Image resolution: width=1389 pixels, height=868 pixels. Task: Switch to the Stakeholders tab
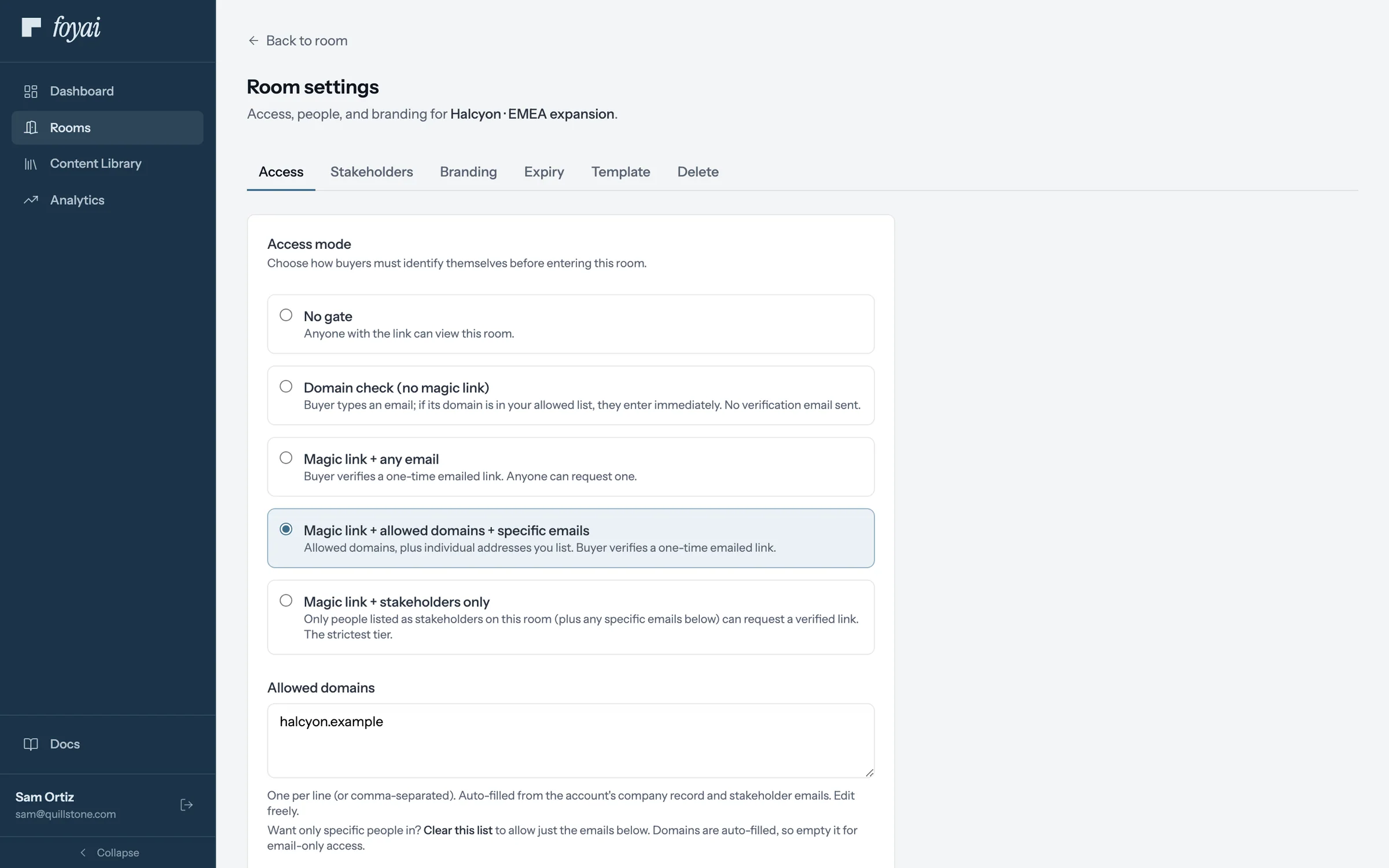(372, 172)
